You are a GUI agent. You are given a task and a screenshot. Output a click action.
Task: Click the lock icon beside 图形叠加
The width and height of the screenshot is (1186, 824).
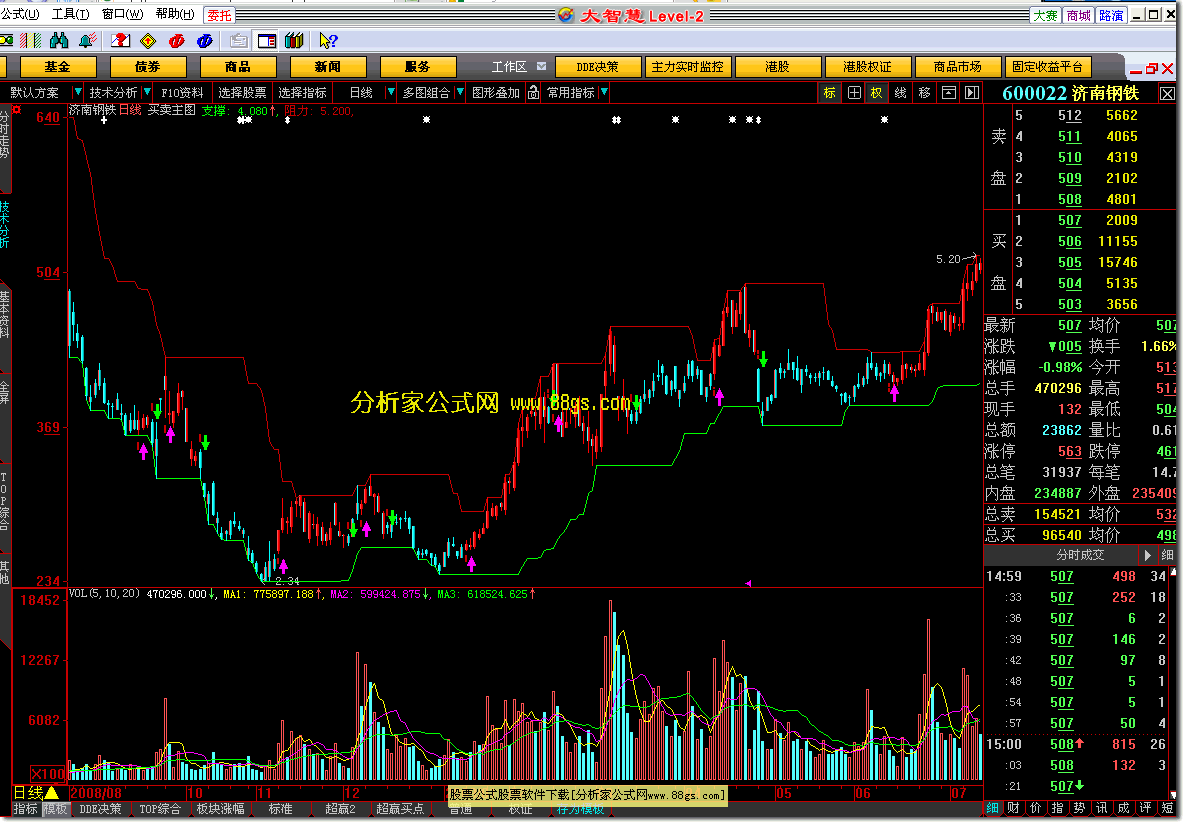(x=533, y=92)
